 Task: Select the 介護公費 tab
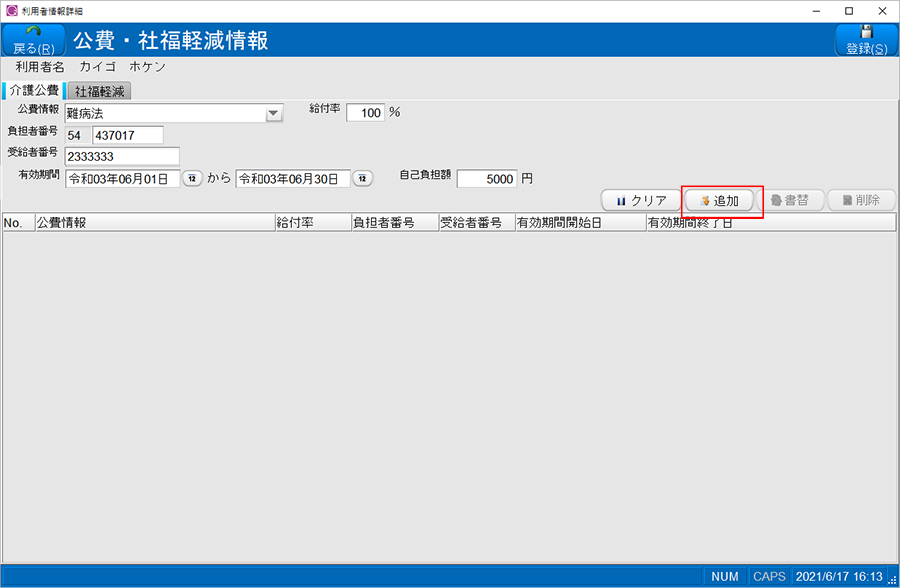tap(34, 91)
